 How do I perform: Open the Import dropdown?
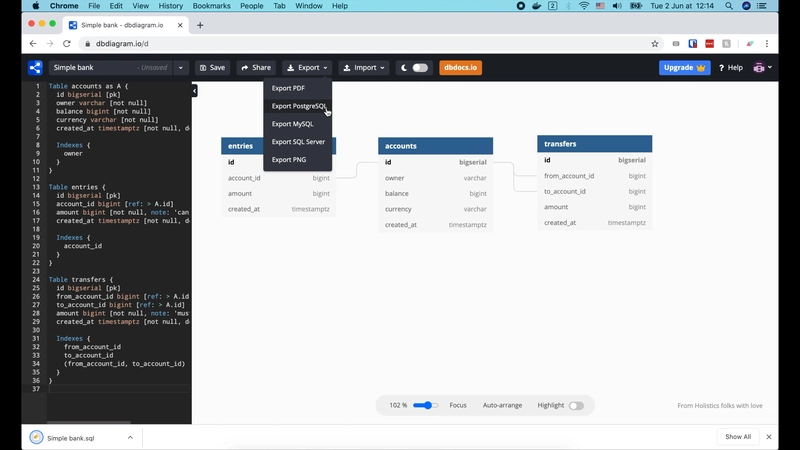pos(364,67)
